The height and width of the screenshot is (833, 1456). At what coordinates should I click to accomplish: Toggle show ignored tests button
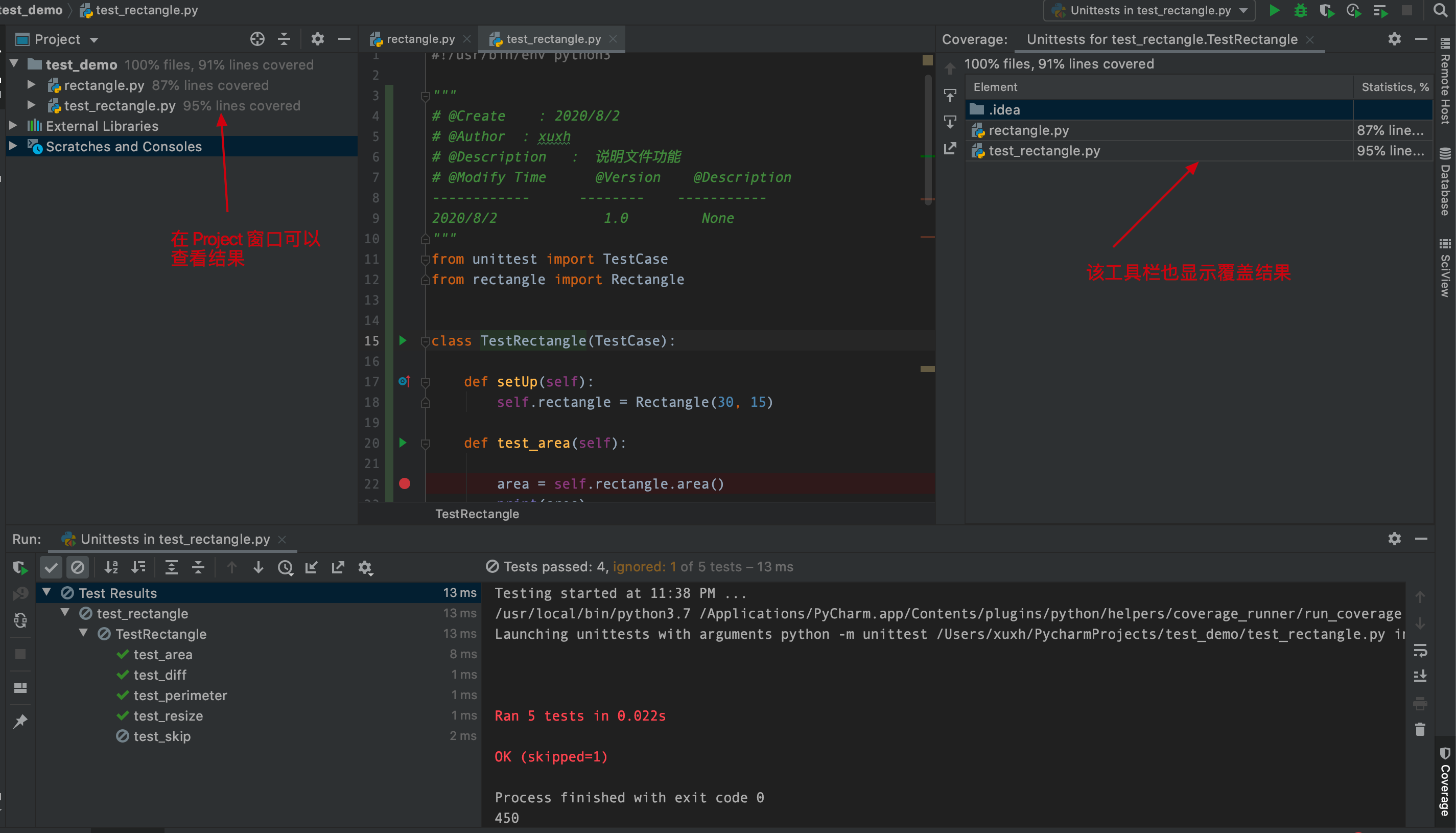click(x=77, y=567)
